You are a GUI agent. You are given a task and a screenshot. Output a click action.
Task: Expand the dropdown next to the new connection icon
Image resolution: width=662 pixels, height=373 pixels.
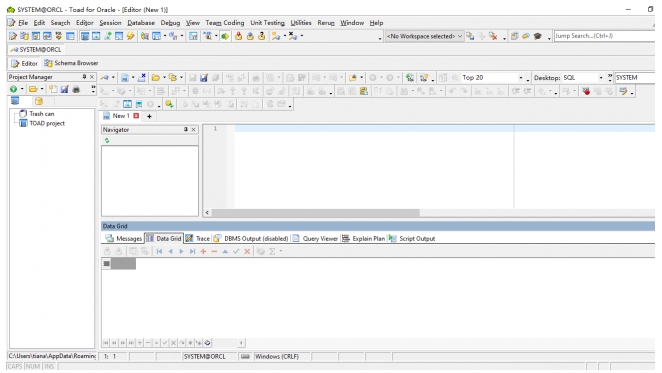pyautogui.click(x=113, y=78)
